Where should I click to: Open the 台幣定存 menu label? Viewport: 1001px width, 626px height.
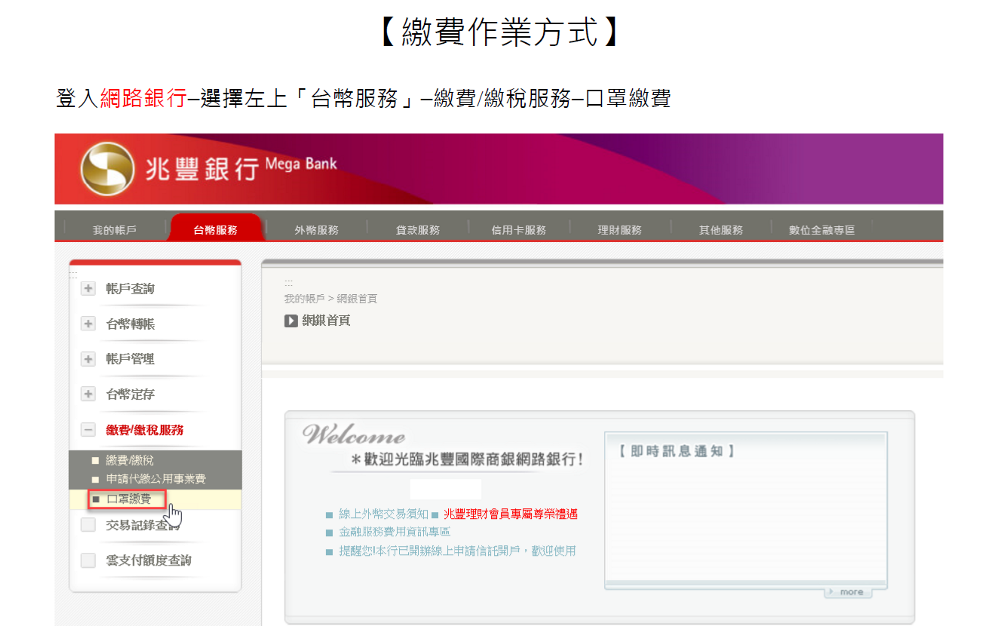[x=130, y=394]
